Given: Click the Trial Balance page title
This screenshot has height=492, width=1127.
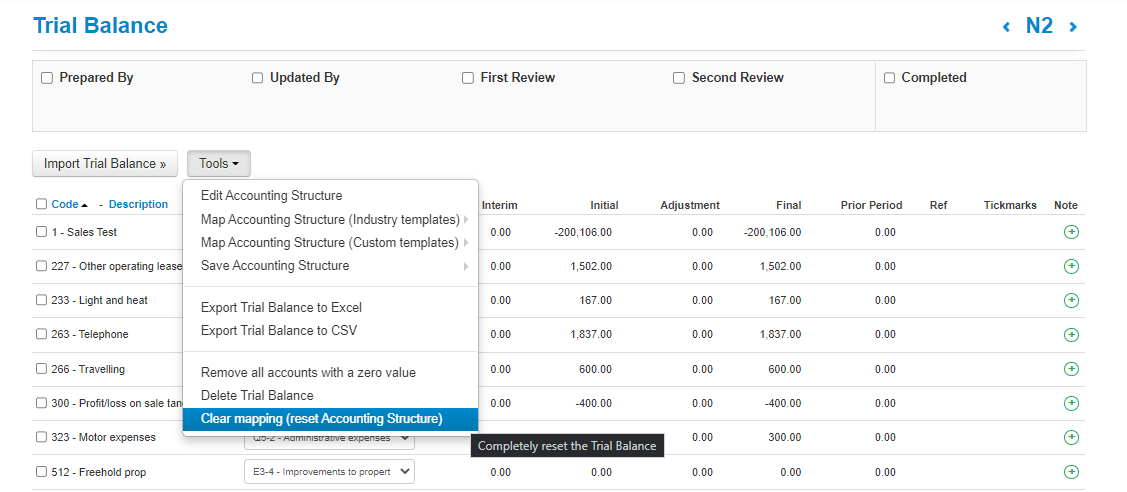Looking at the screenshot, I should (x=101, y=26).
